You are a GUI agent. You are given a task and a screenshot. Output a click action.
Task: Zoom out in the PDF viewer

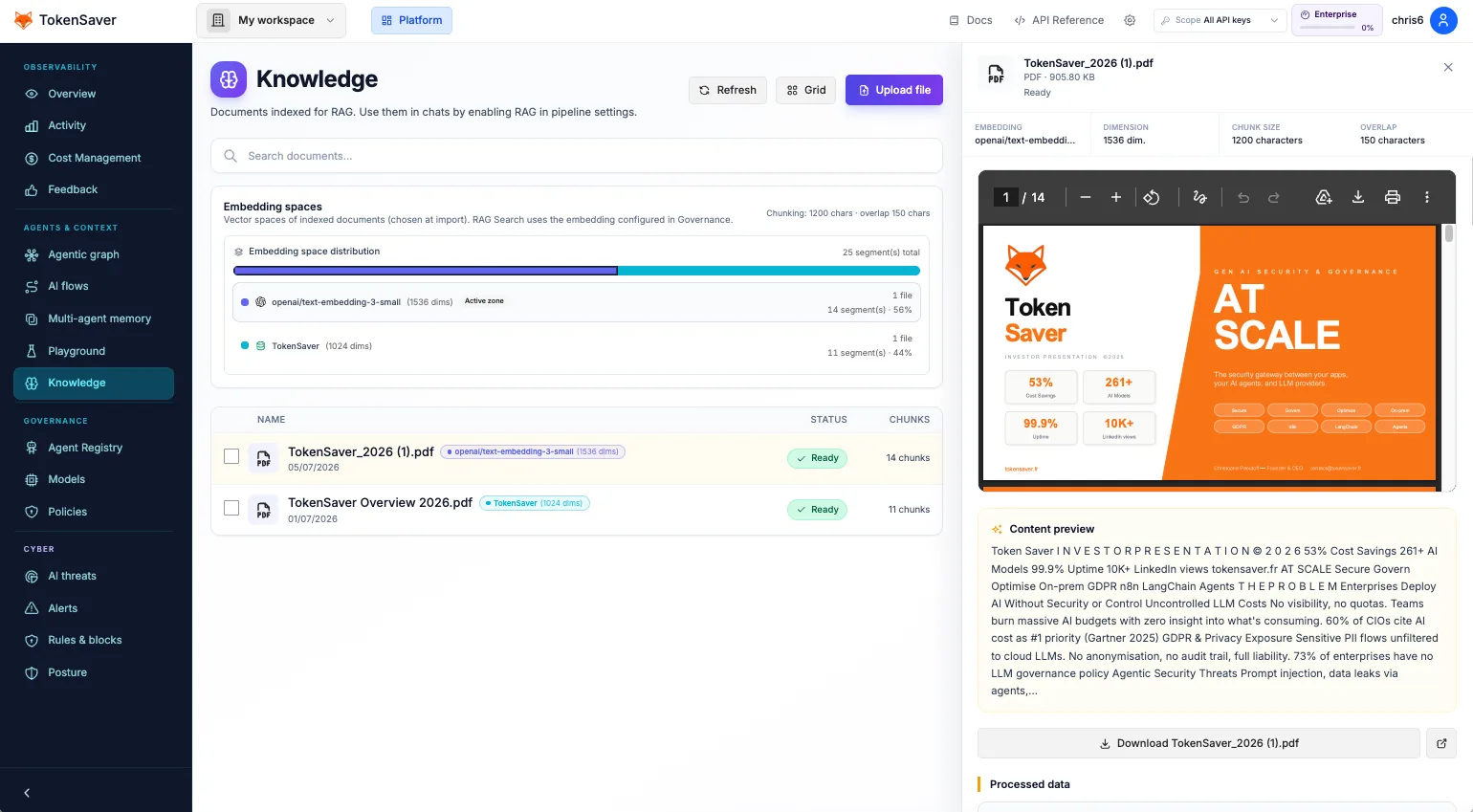[x=1086, y=197]
